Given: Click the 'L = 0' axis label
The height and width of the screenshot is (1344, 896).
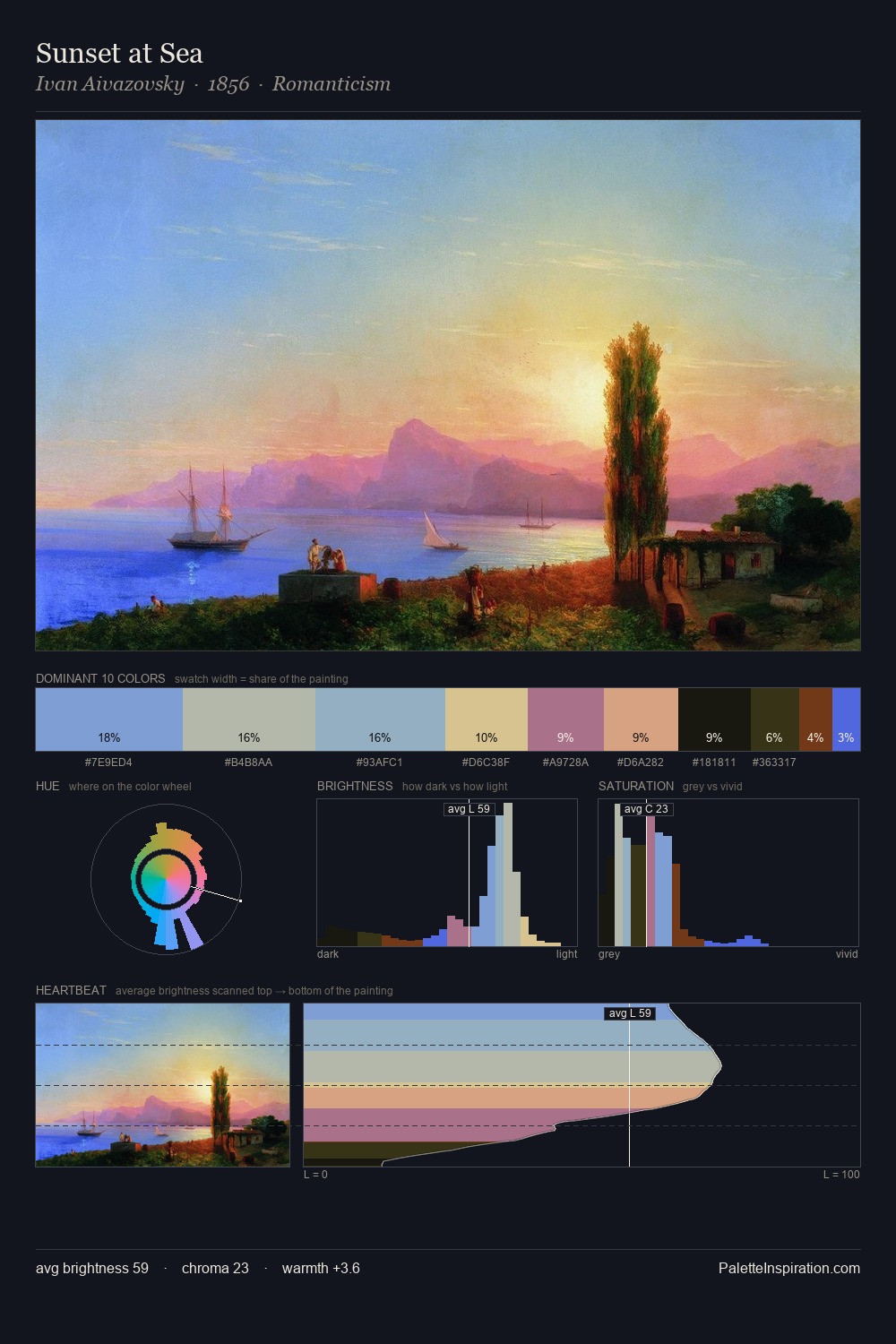Looking at the screenshot, I should (x=315, y=1175).
